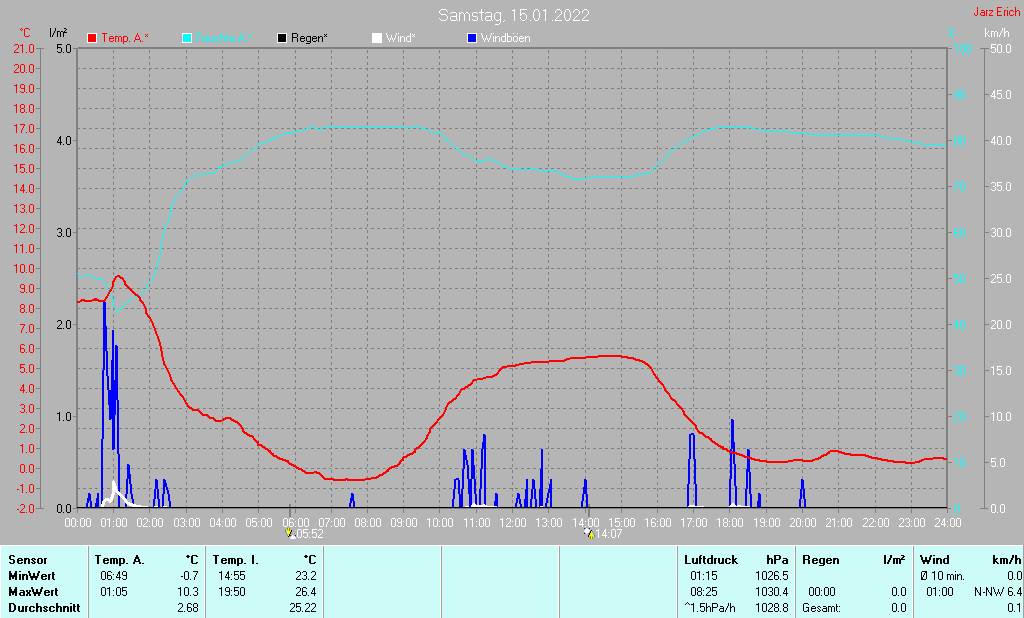
Task: Click the chart title Samstag, 15.01.2022
Action: 513,15
